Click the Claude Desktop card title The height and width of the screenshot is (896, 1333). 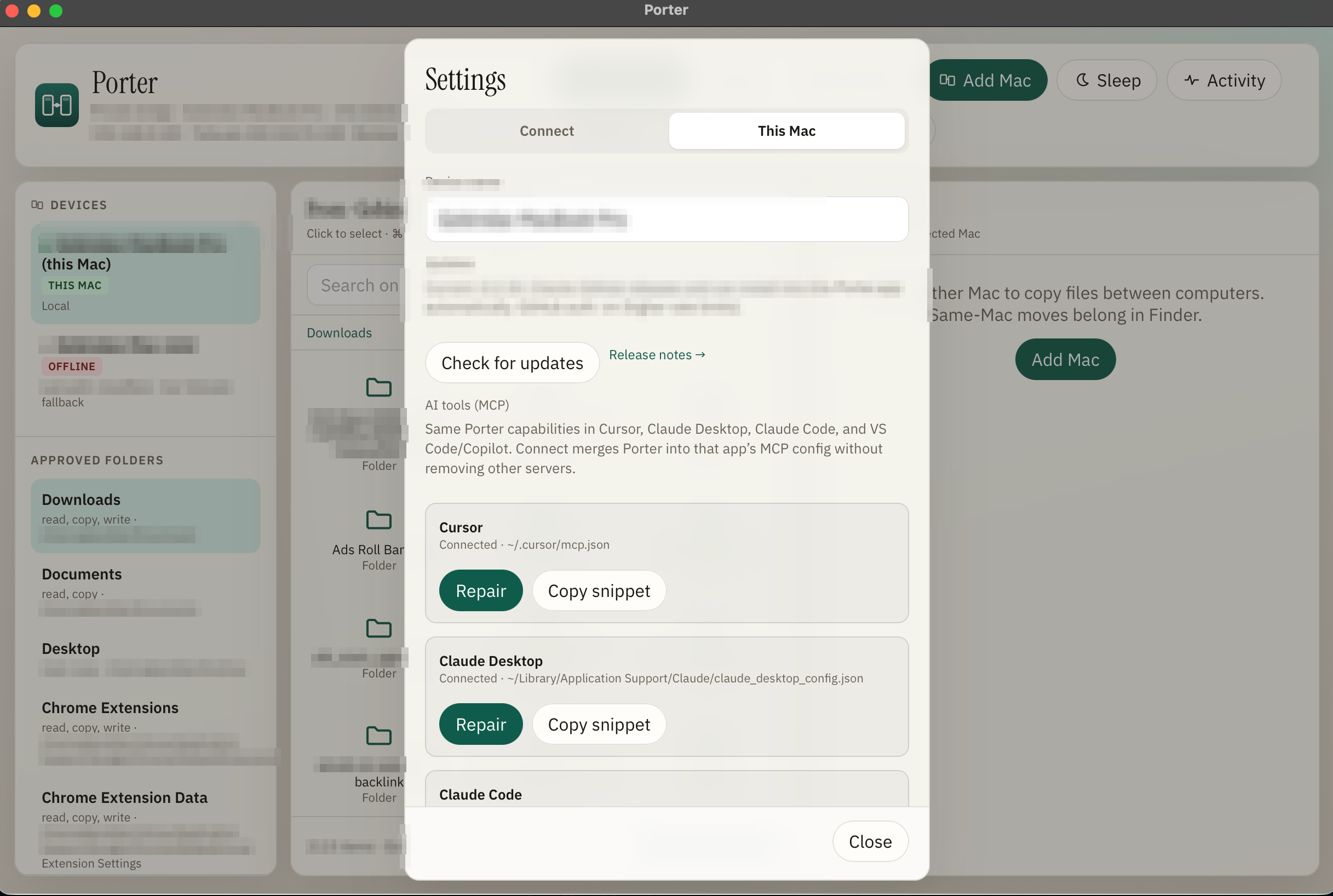tap(490, 660)
